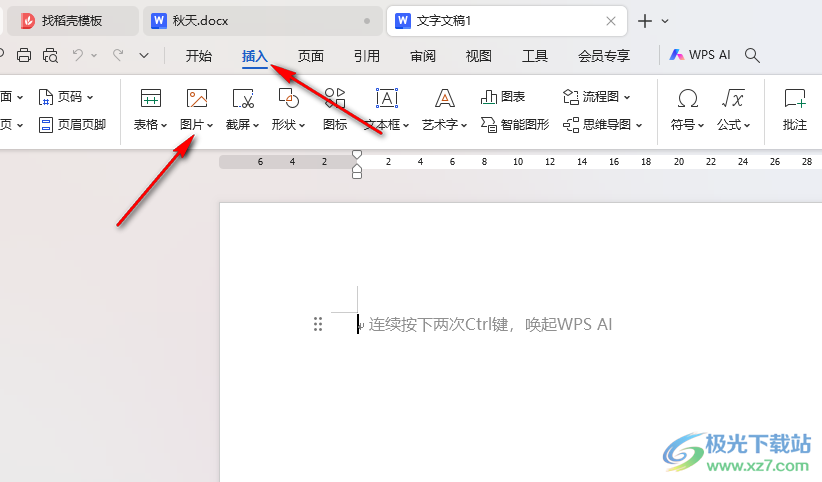This screenshot has height=482, width=822.
Task: Click the 形状 shapes icon
Action: [288, 98]
